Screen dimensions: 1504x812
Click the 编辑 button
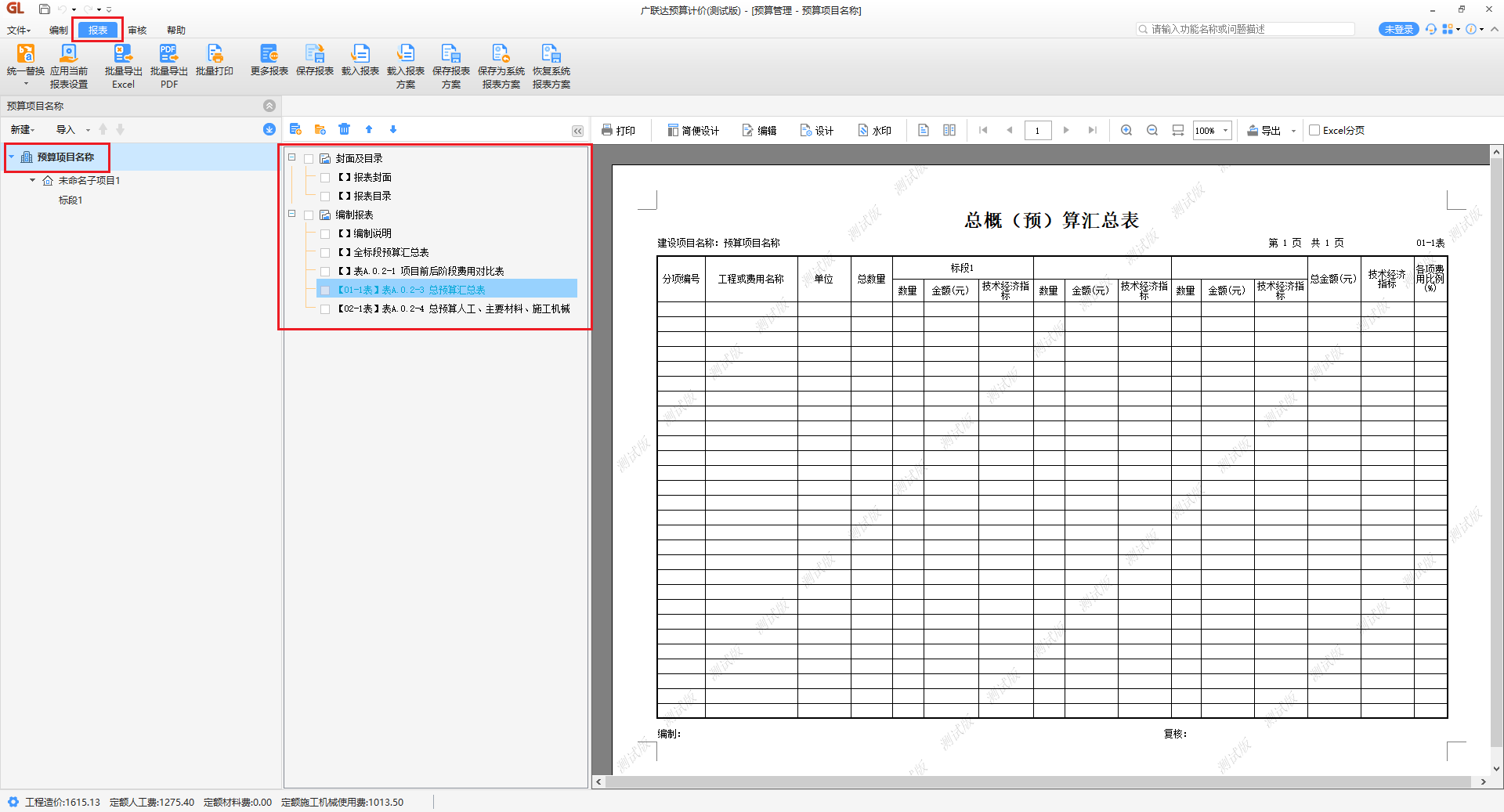(759, 130)
